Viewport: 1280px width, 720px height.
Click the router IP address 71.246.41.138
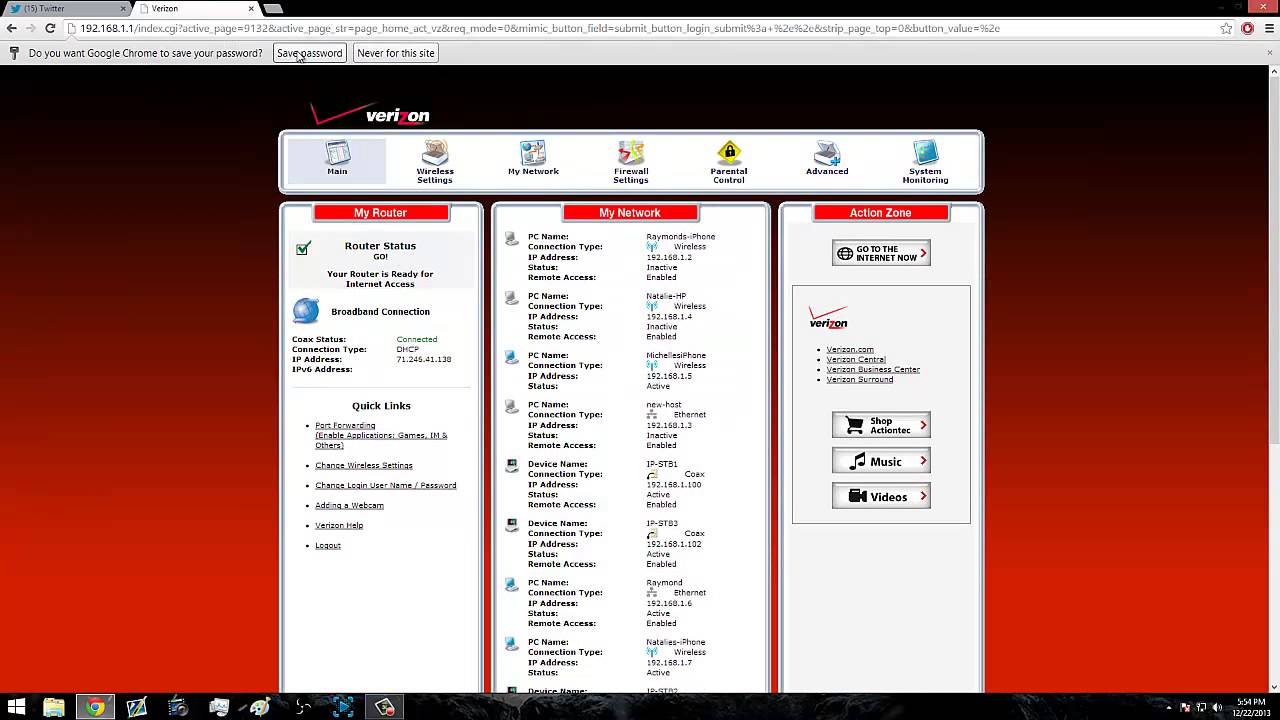click(x=424, y=359)
